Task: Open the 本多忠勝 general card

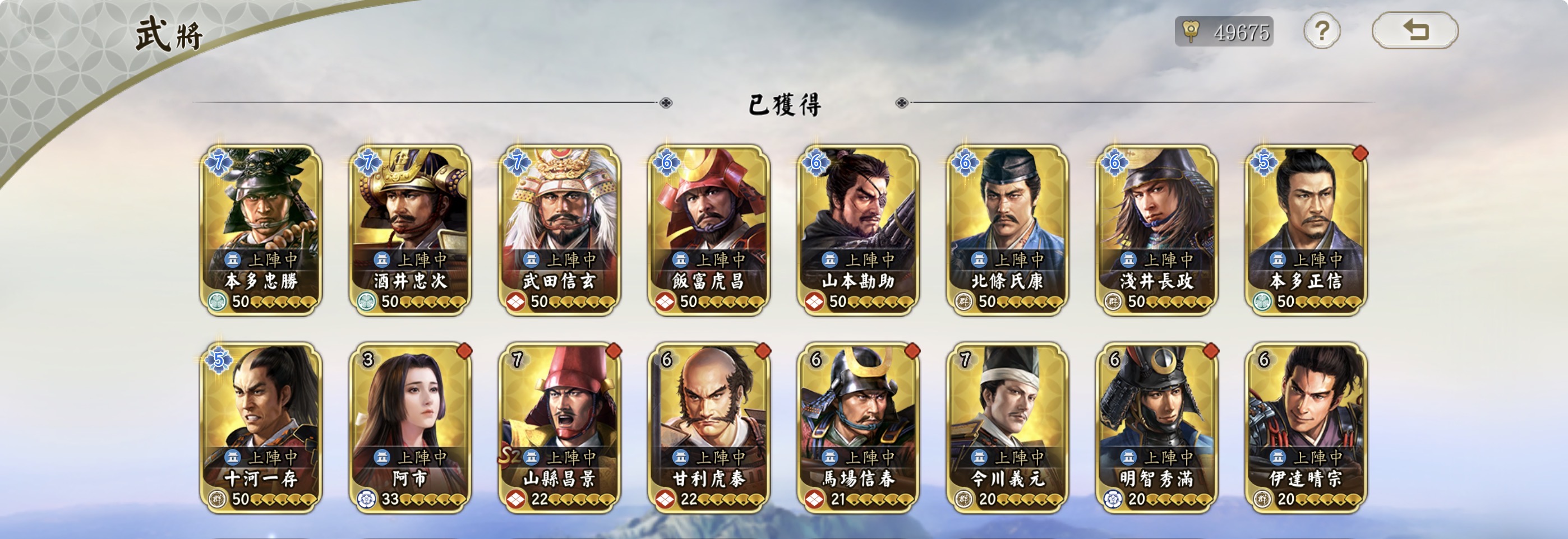Action: (261, 230)
